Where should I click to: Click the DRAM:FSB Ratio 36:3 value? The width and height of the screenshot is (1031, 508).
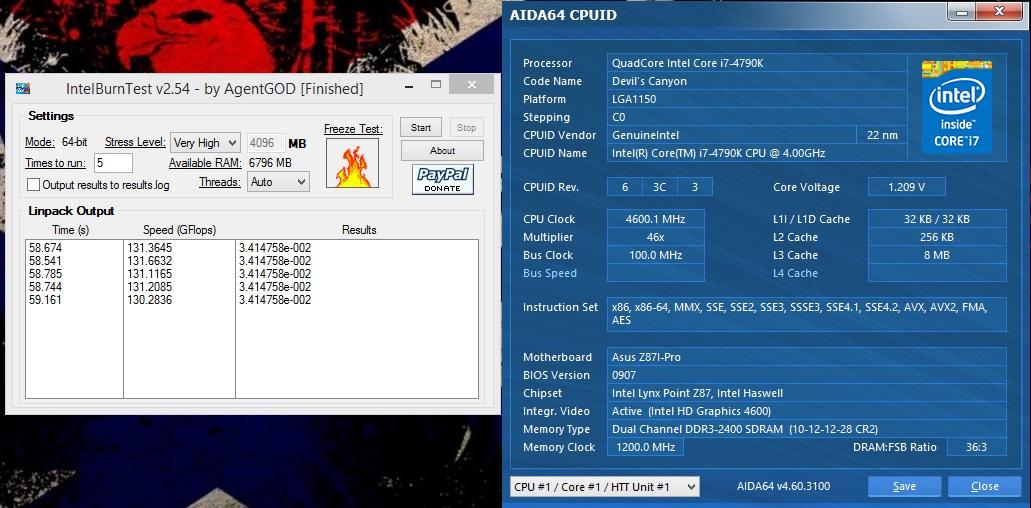point(976,448)
